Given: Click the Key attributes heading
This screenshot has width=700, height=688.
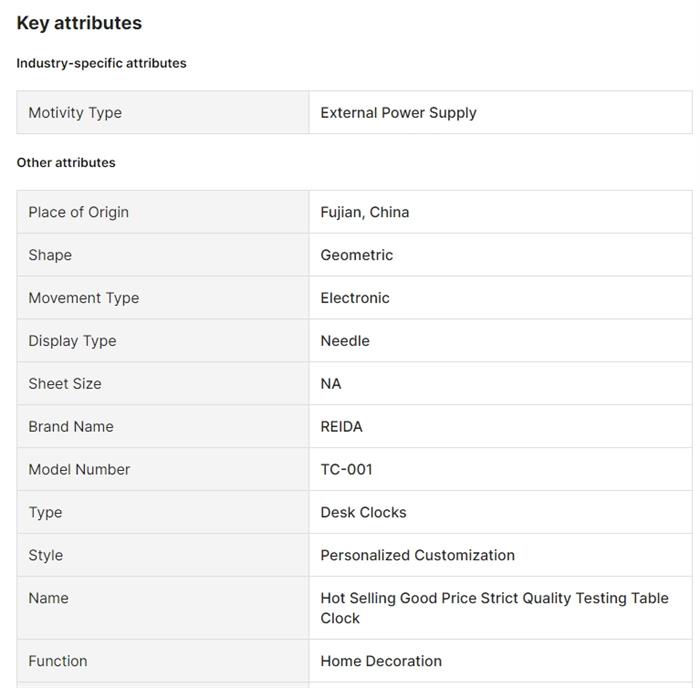Looking at the screenshot, I should point(79,23).
